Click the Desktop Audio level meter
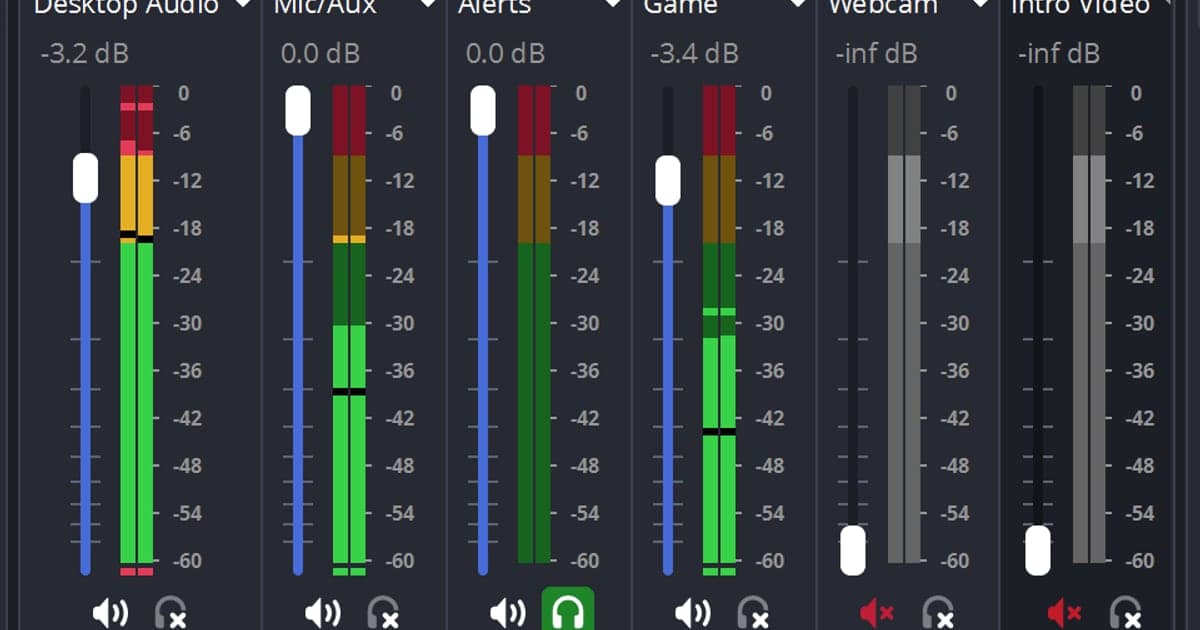The height and width of the screenshot is (630, 1200). pyautogui.click(x=137, y=330)
